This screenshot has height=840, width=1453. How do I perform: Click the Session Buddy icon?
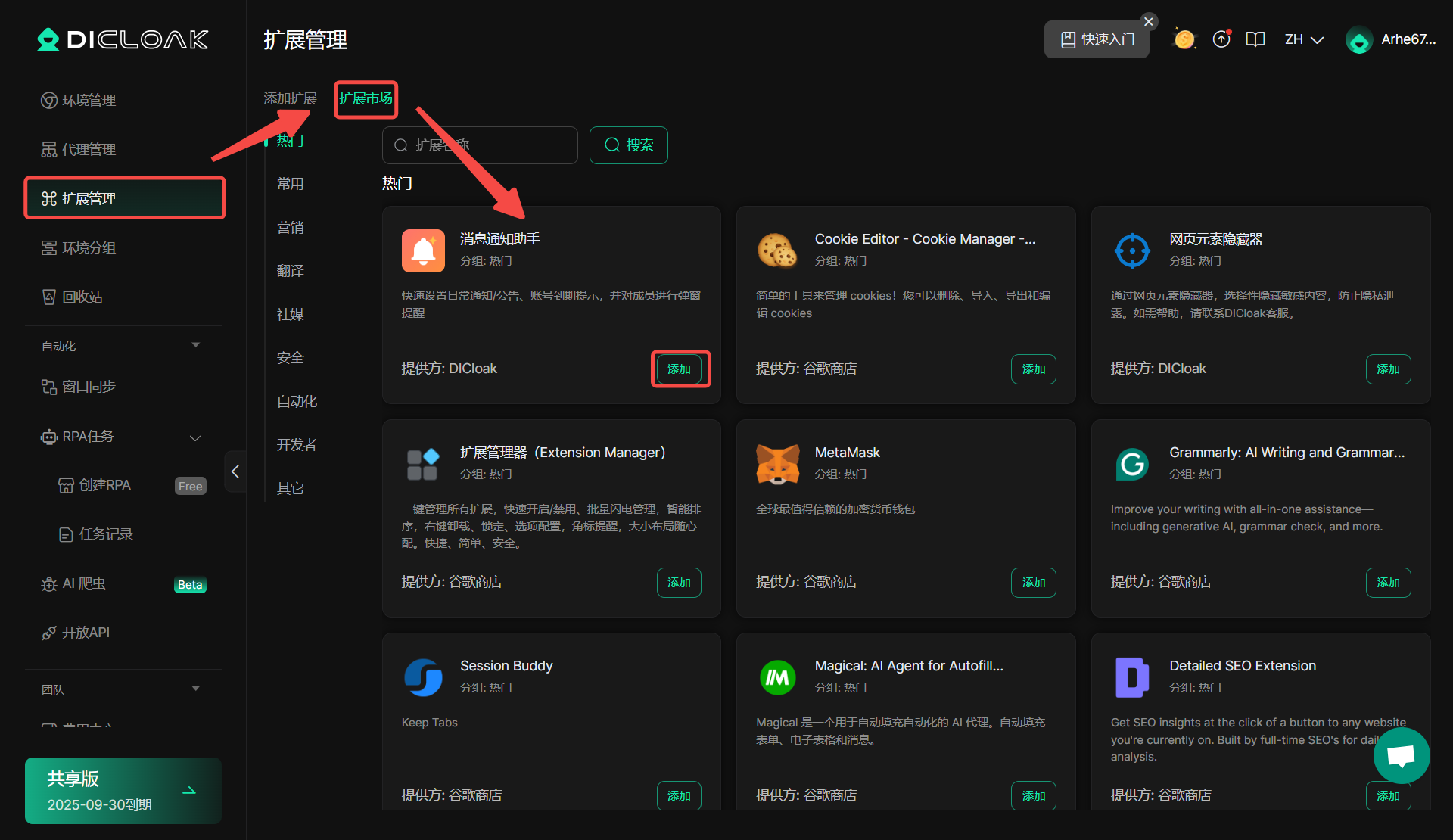pyautogui.click(x=423, y=677)
